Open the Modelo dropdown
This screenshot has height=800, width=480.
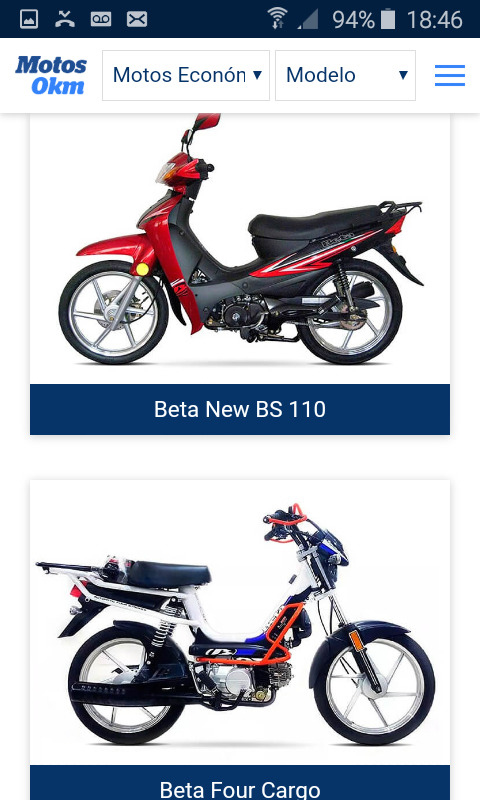345,76
